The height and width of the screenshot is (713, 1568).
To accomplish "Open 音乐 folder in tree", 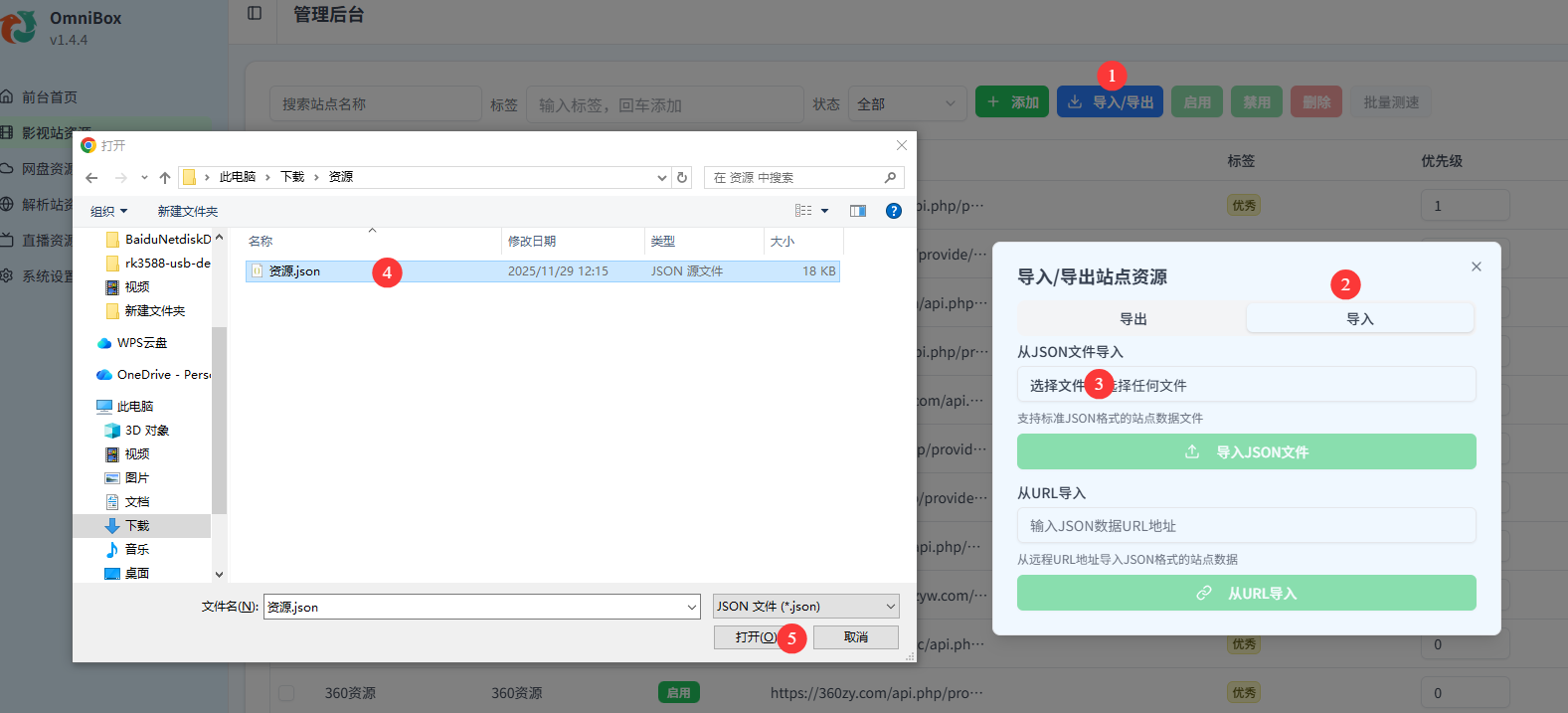I will (127, 550).
